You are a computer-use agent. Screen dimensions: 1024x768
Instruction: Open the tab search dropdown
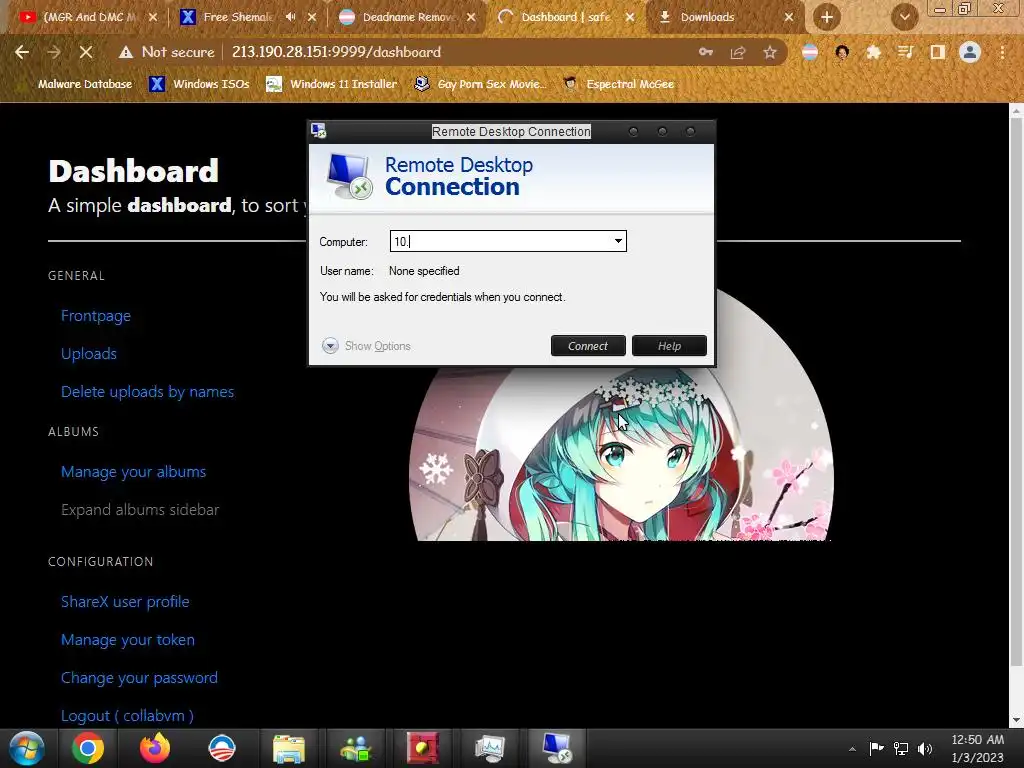904,18
